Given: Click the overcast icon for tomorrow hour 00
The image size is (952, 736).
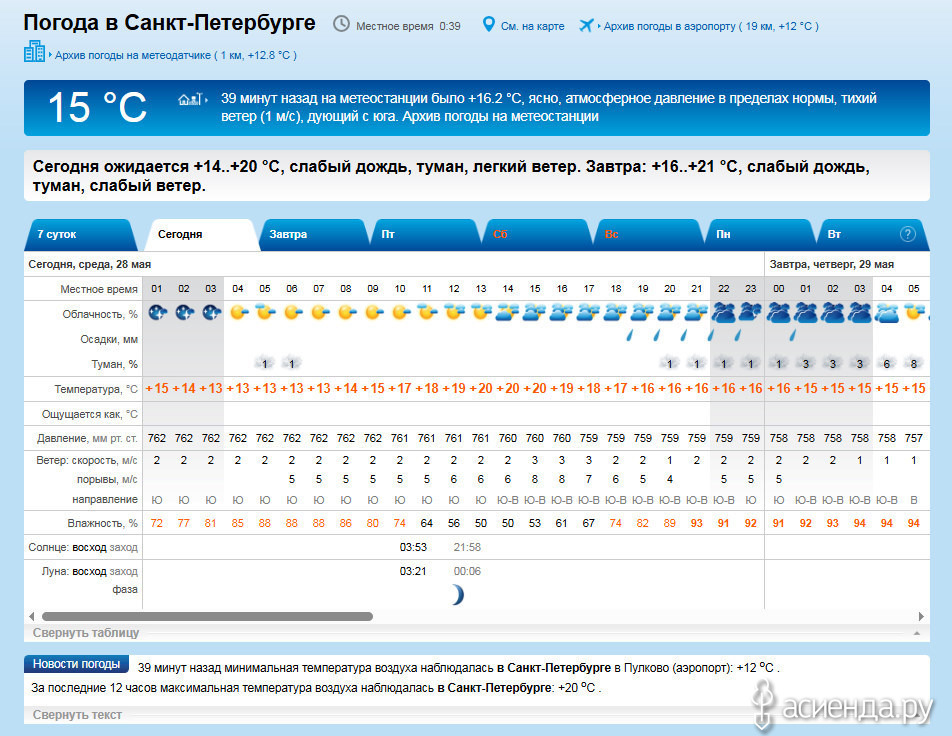Looking at the screenshot, I should (778, 313).
